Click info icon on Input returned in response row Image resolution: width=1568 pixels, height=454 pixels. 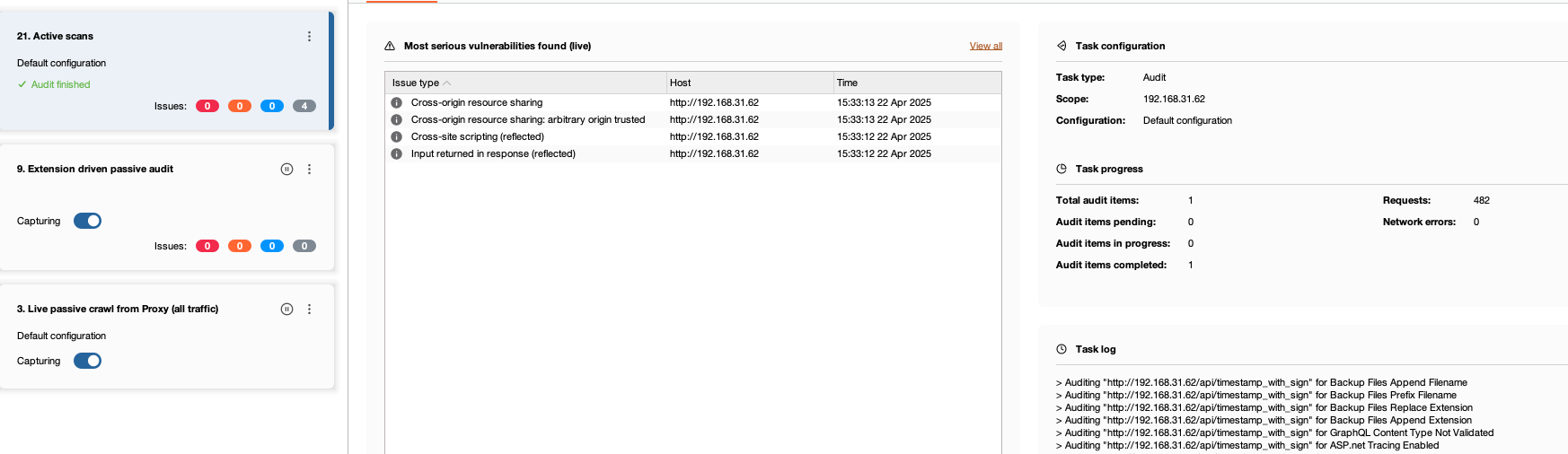[x=396, y=154]
